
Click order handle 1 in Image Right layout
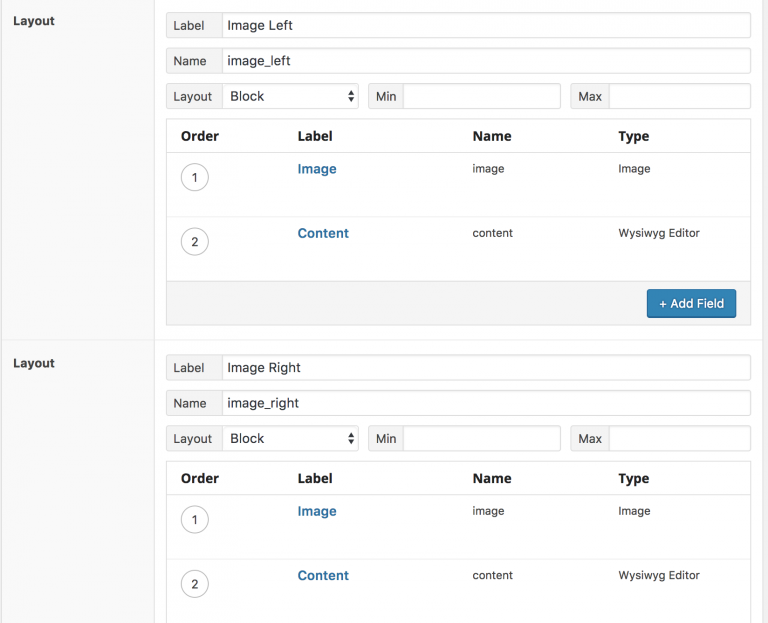194,520
